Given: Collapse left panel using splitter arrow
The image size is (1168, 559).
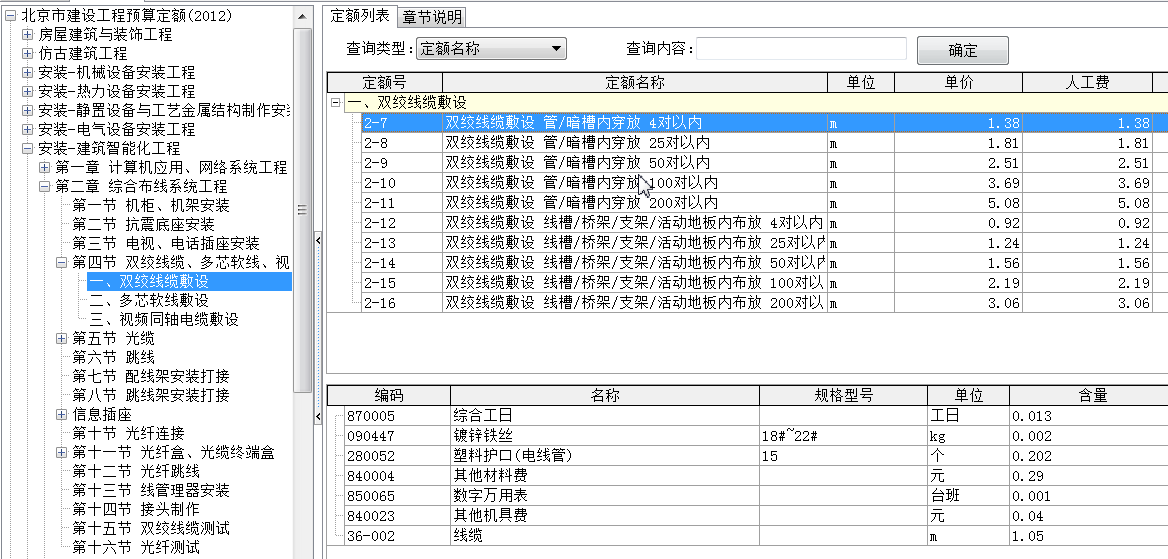Looking at the screenshot, I should [x=319, y=240].
